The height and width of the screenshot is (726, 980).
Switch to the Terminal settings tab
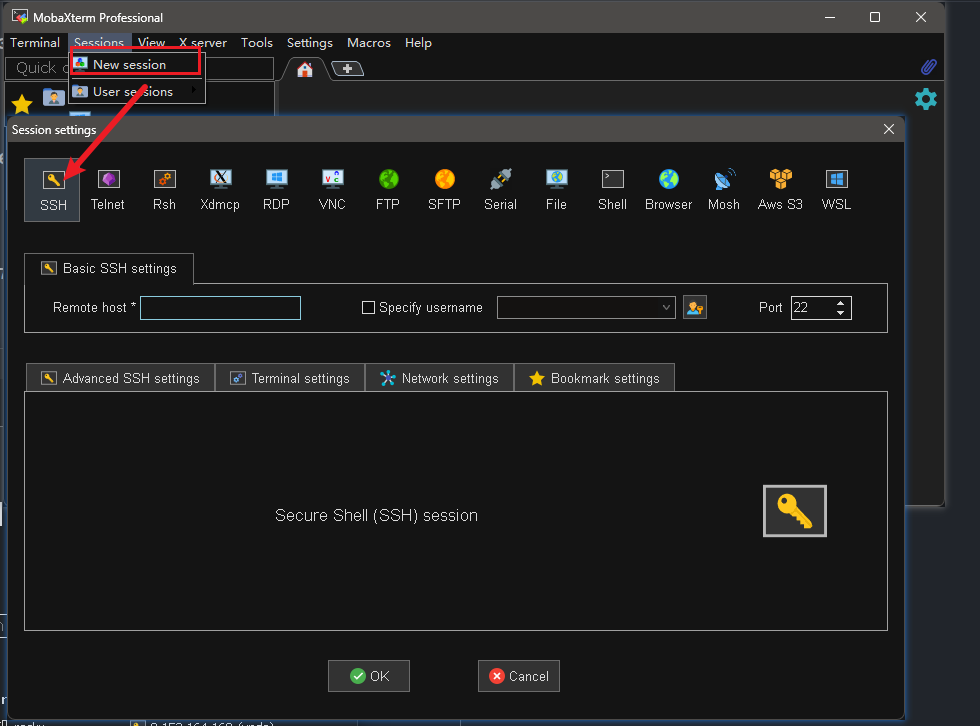pos(290,378)
